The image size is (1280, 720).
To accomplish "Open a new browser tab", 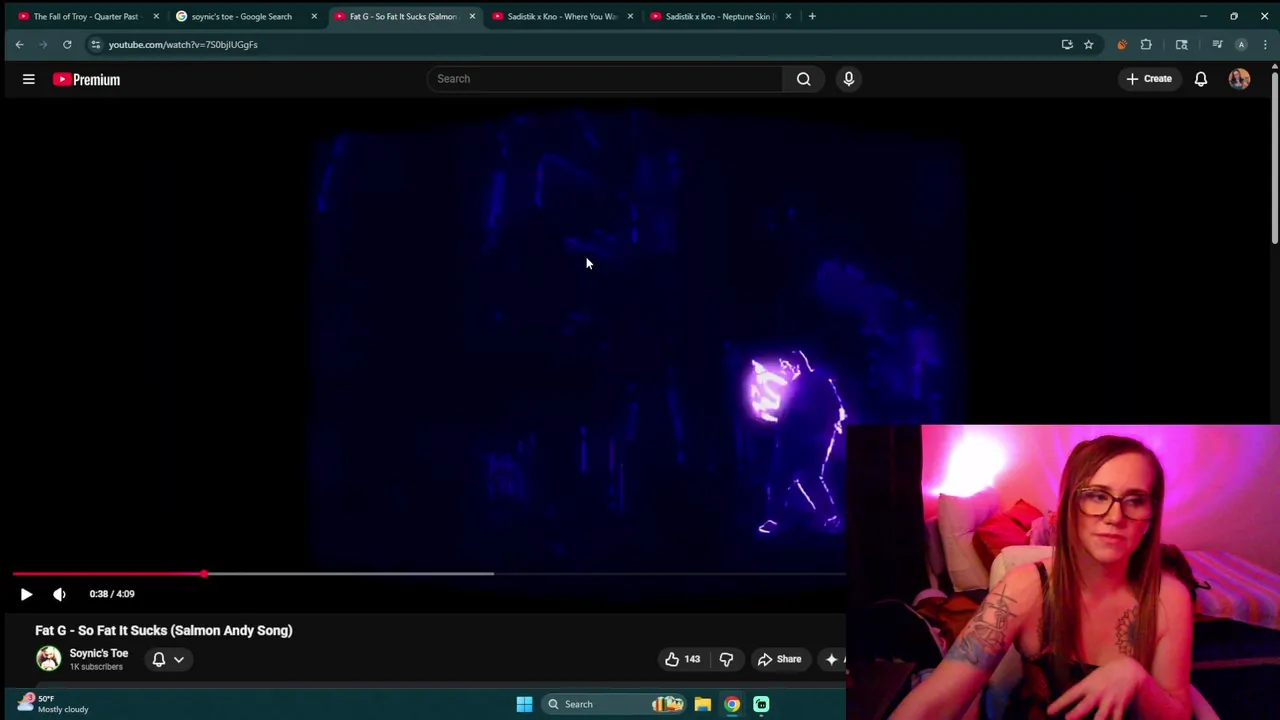I will (x=812, y=16).
